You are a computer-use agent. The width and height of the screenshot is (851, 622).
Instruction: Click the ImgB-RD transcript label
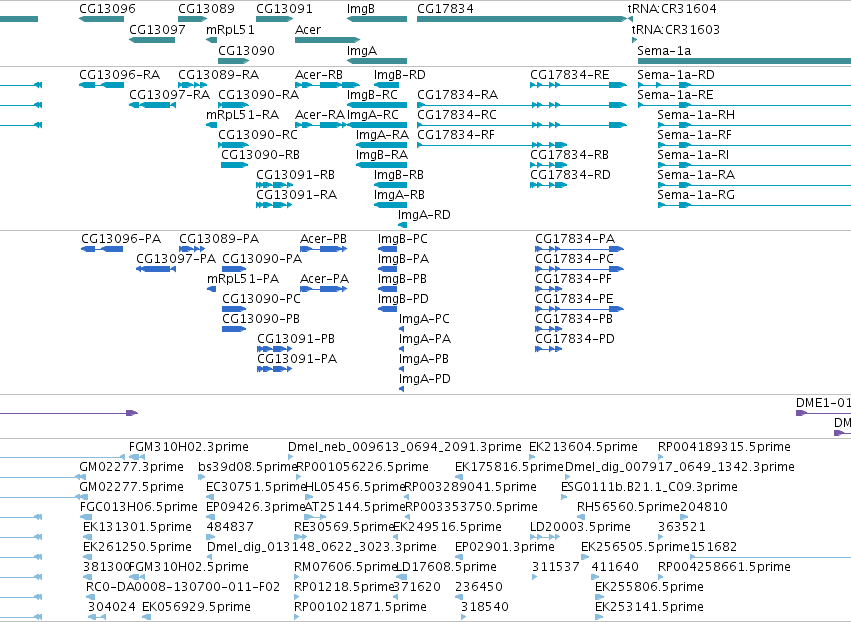pyautogui.click(x=399, y=74)
